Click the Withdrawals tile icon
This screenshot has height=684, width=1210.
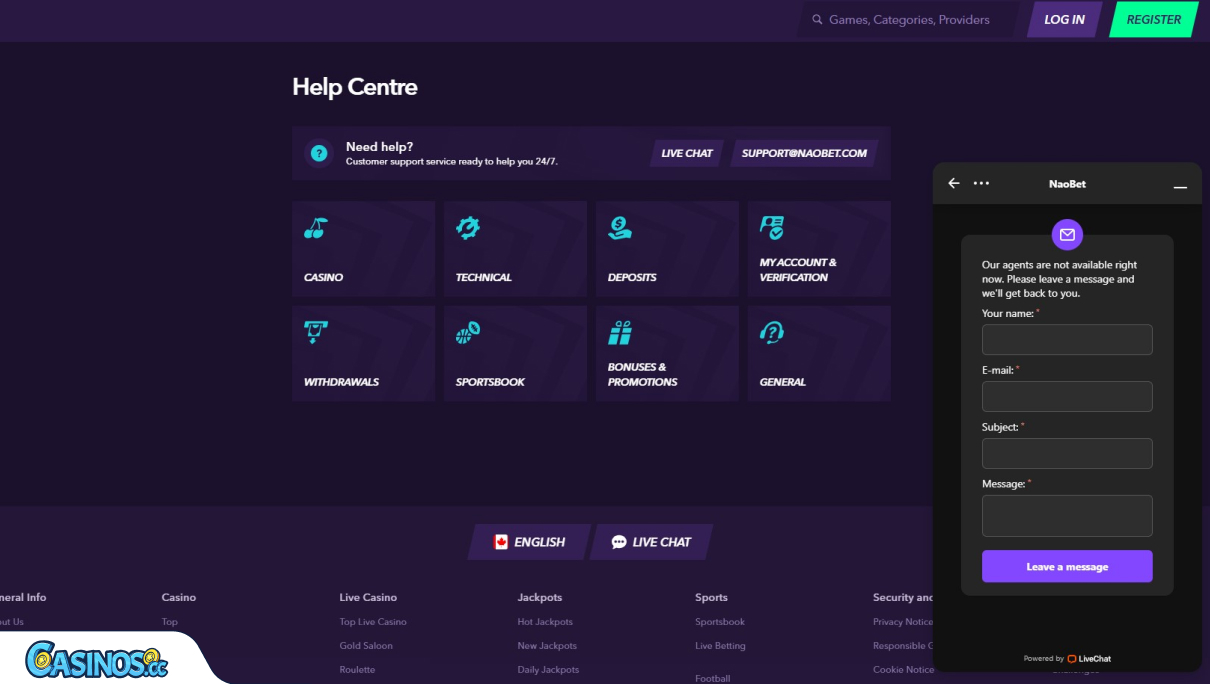pyautogui.click(x=316, y=332)
